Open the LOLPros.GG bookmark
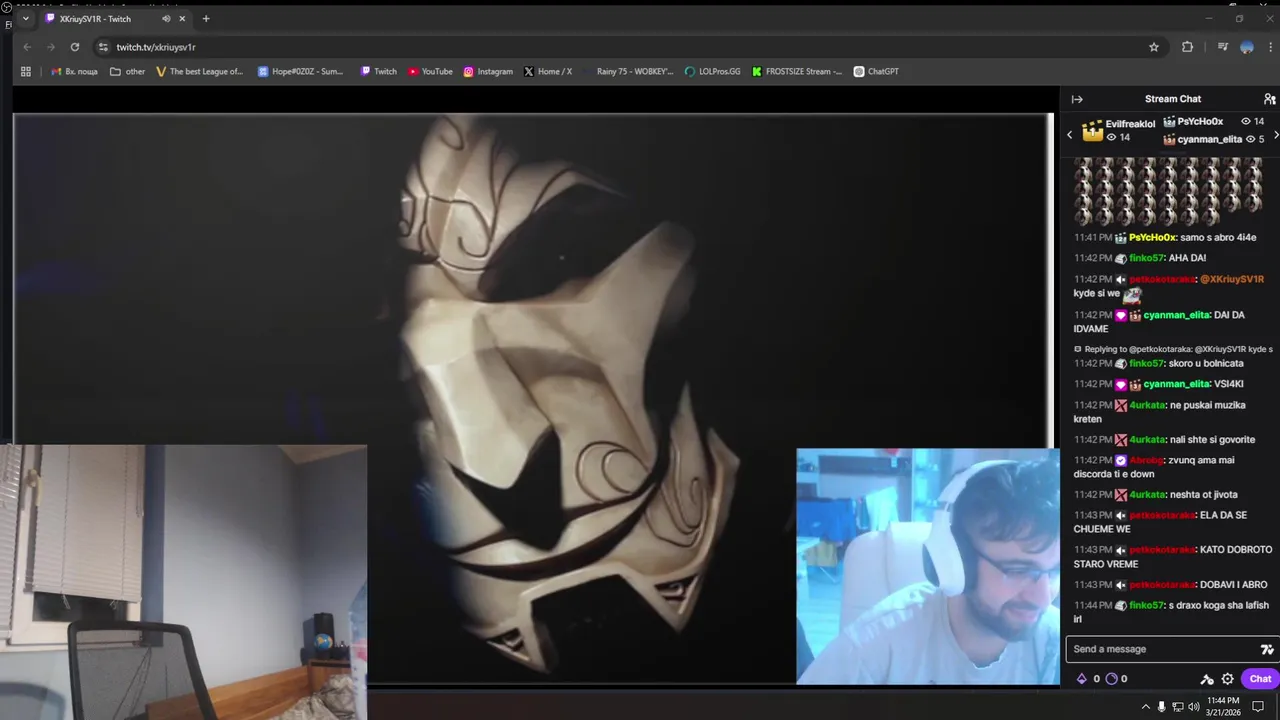Viewport: 1280px width, 720px height. [x=712, y=72]
